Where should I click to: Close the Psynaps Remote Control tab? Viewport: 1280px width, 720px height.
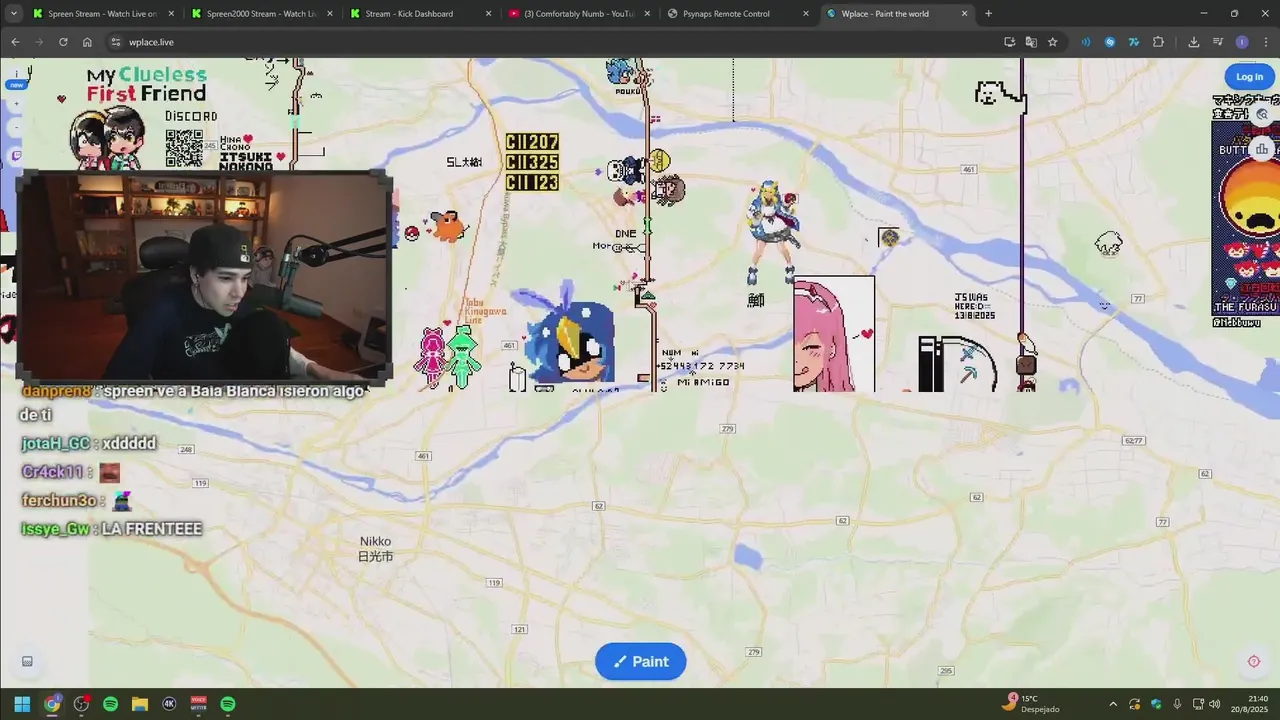pos(806,14)
